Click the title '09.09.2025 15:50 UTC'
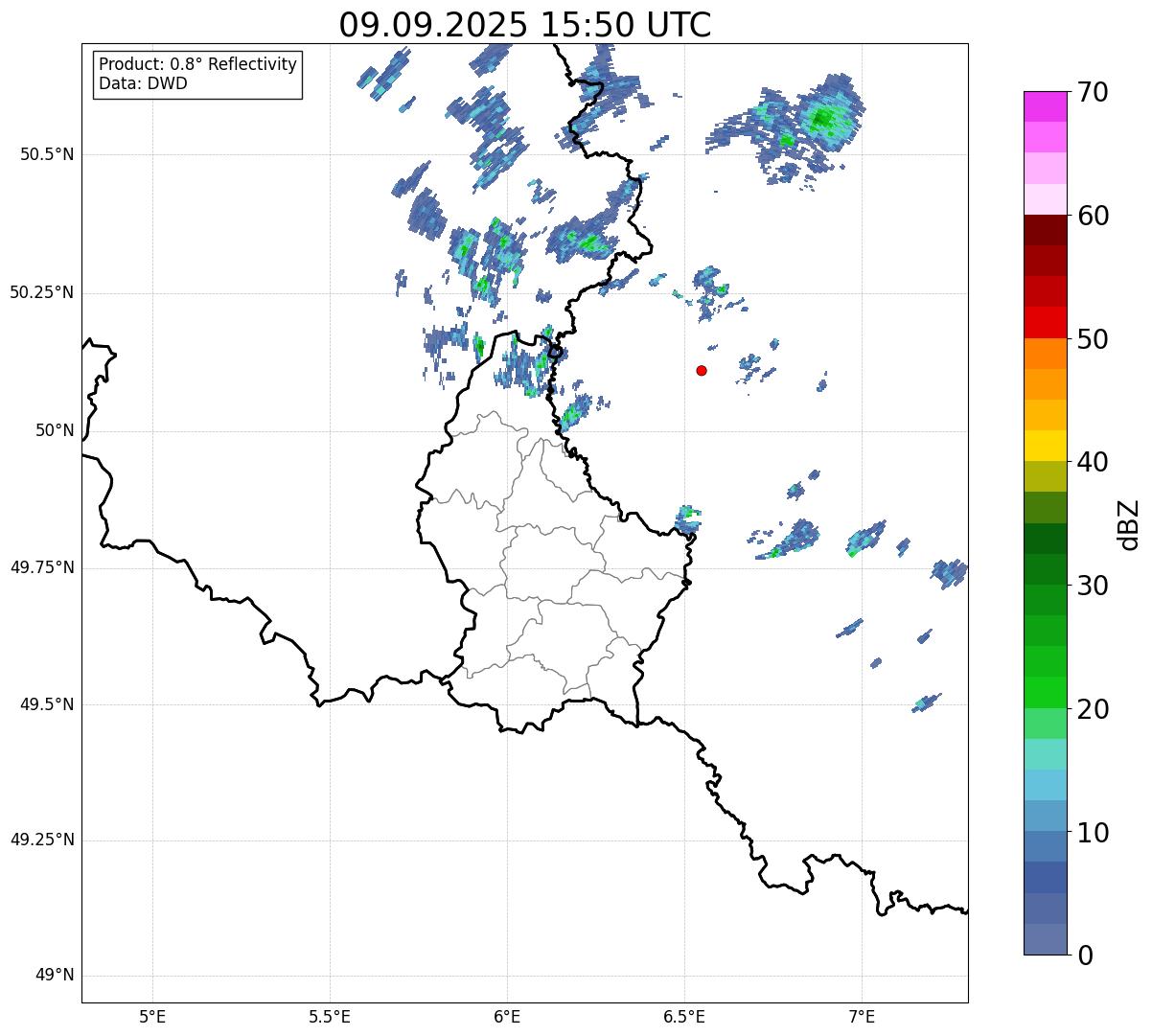The height and width of the screenshot is (1036, 1152). click(525, 25)
